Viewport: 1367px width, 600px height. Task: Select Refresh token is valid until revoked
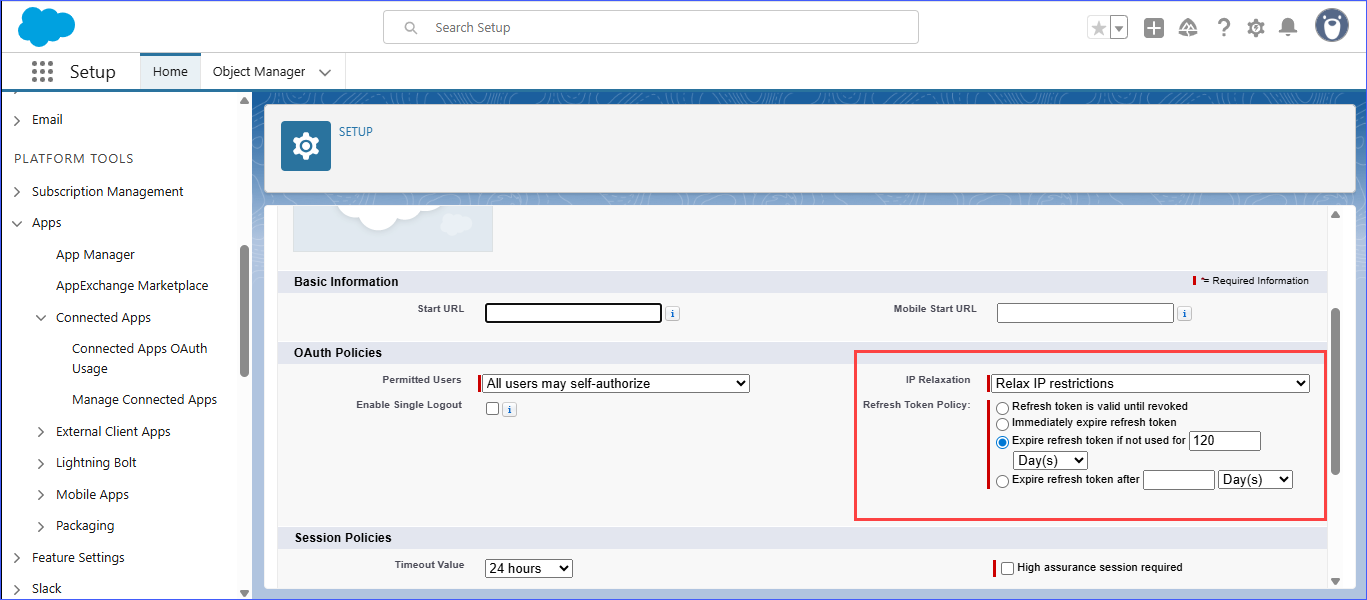click(x=1002, y=408)
